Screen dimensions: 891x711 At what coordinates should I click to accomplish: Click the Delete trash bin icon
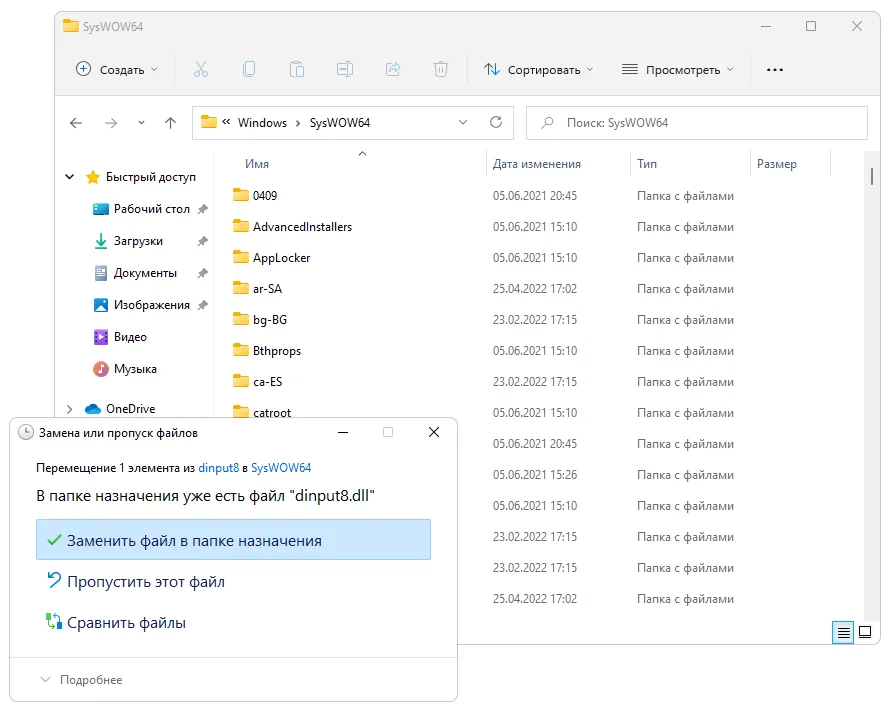(441, 70)
